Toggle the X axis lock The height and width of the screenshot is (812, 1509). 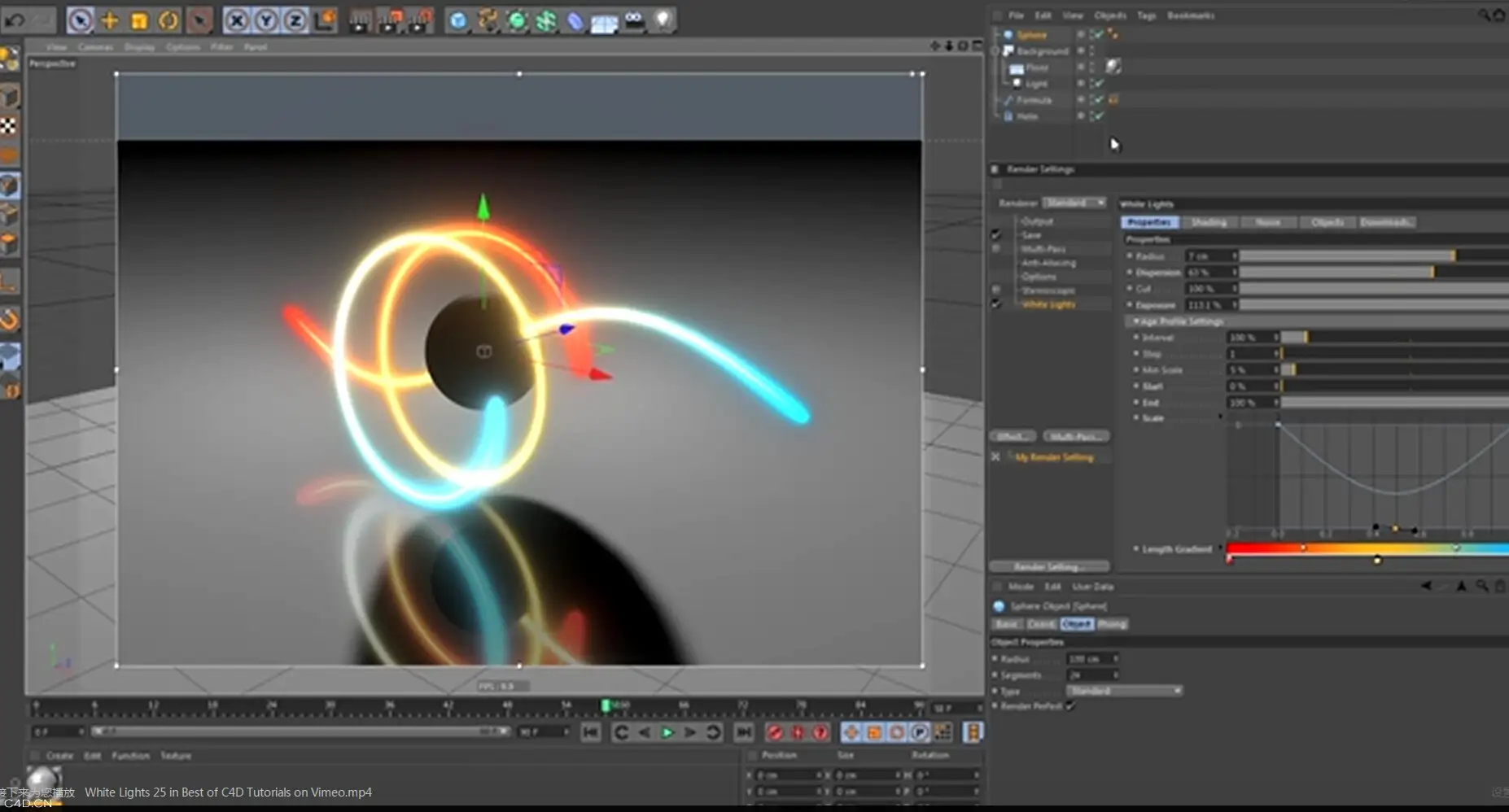click(236, 20)
